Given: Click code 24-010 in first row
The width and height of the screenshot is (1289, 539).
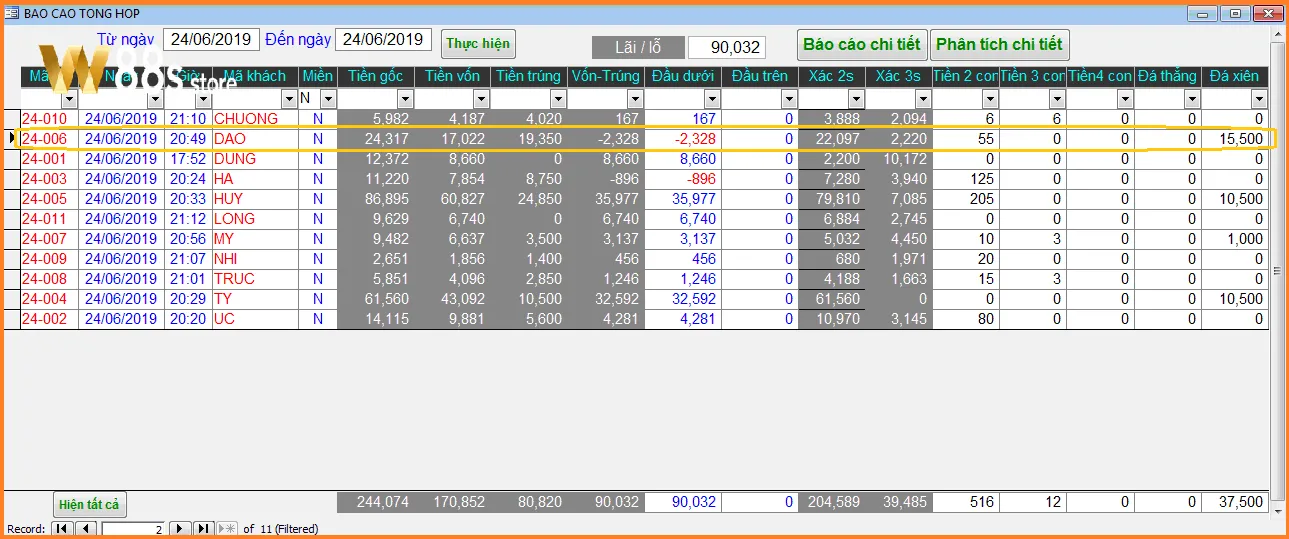Looking at the screenshot, I should (x=44, y=119).
